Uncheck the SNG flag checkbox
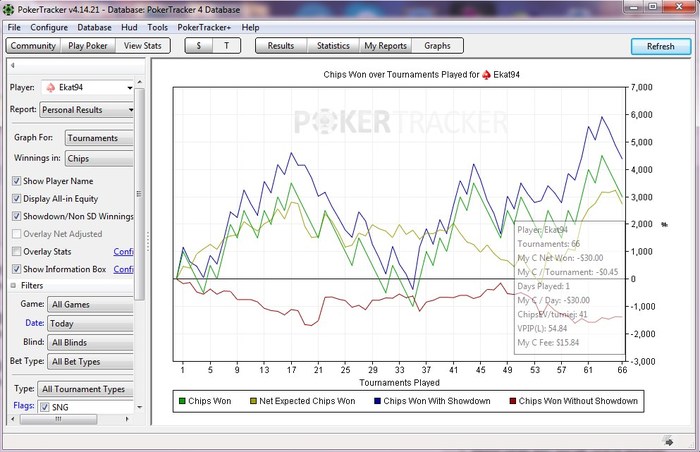The height and width of the screenshot is (452, 700). [45, 407]
